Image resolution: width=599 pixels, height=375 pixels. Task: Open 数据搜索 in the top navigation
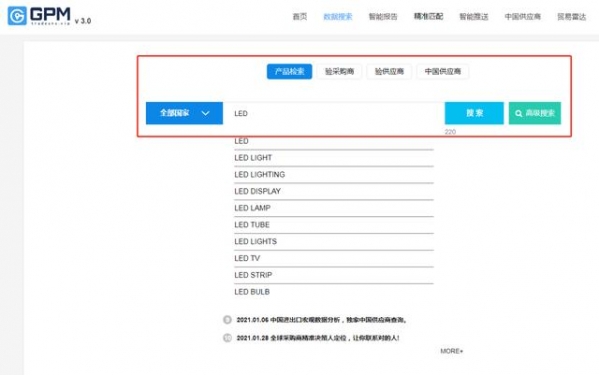coord(338,16)
